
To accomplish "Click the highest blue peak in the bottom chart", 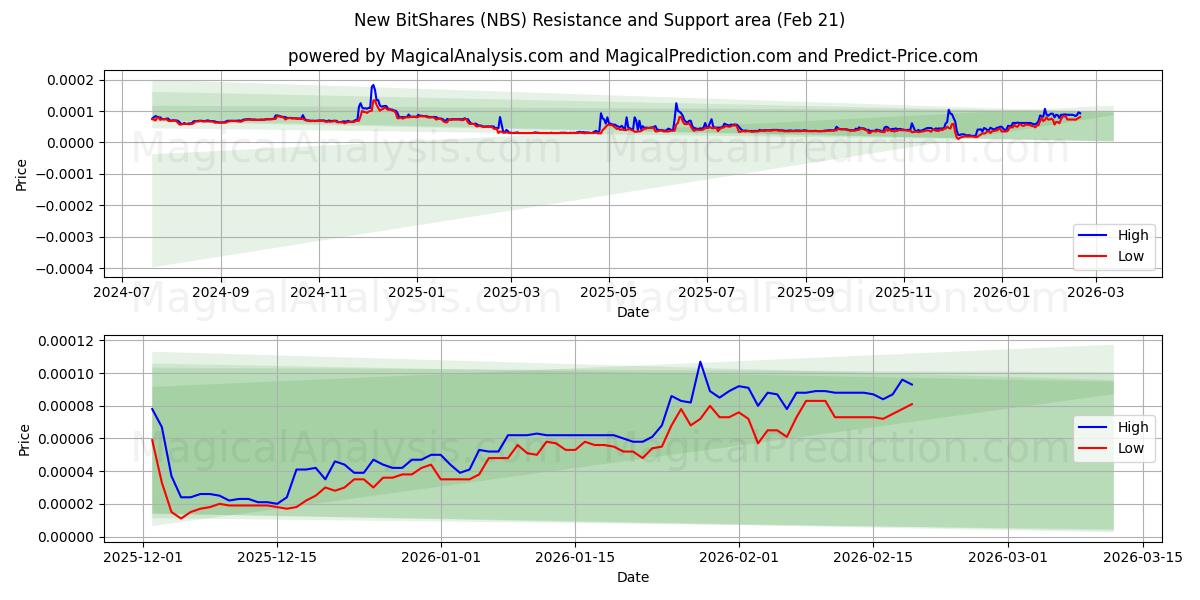I will pos(700,362).
